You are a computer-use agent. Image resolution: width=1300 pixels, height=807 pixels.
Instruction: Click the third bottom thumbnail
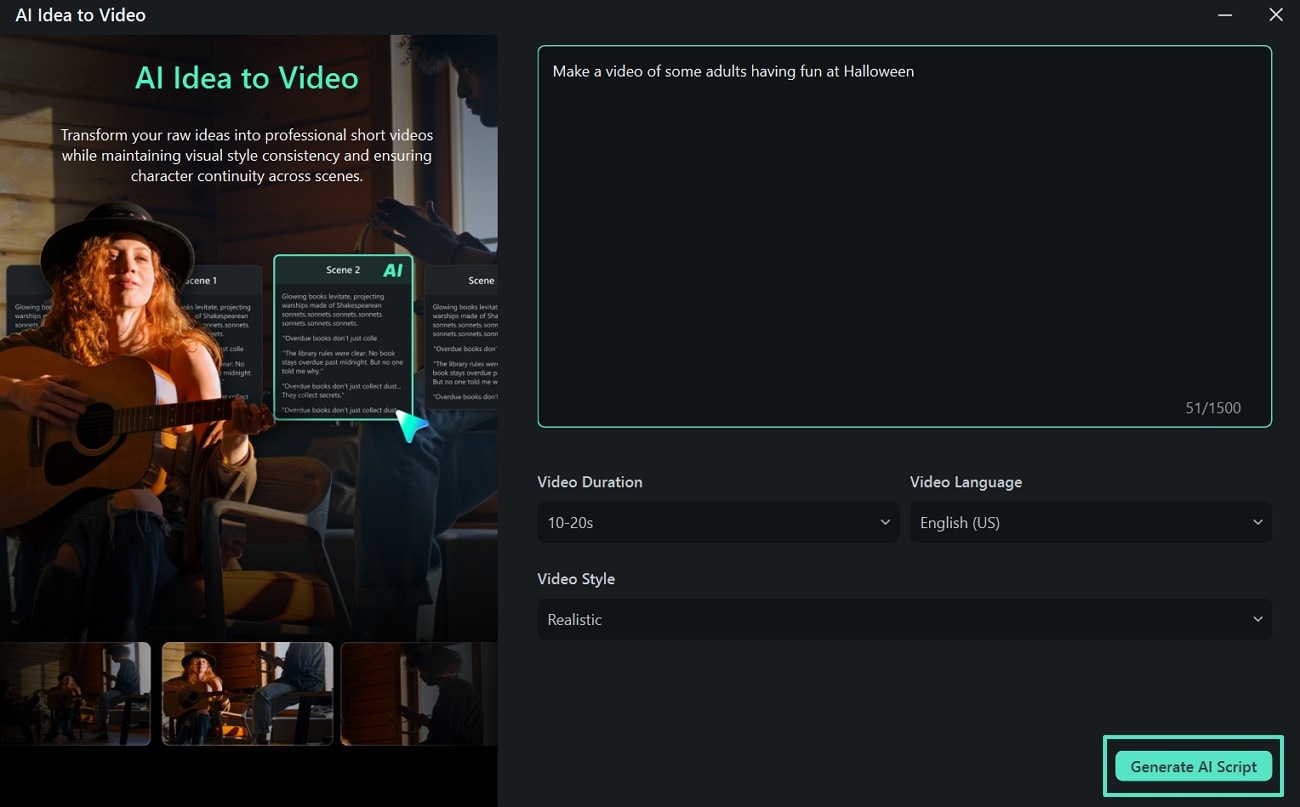coord(418,693)
